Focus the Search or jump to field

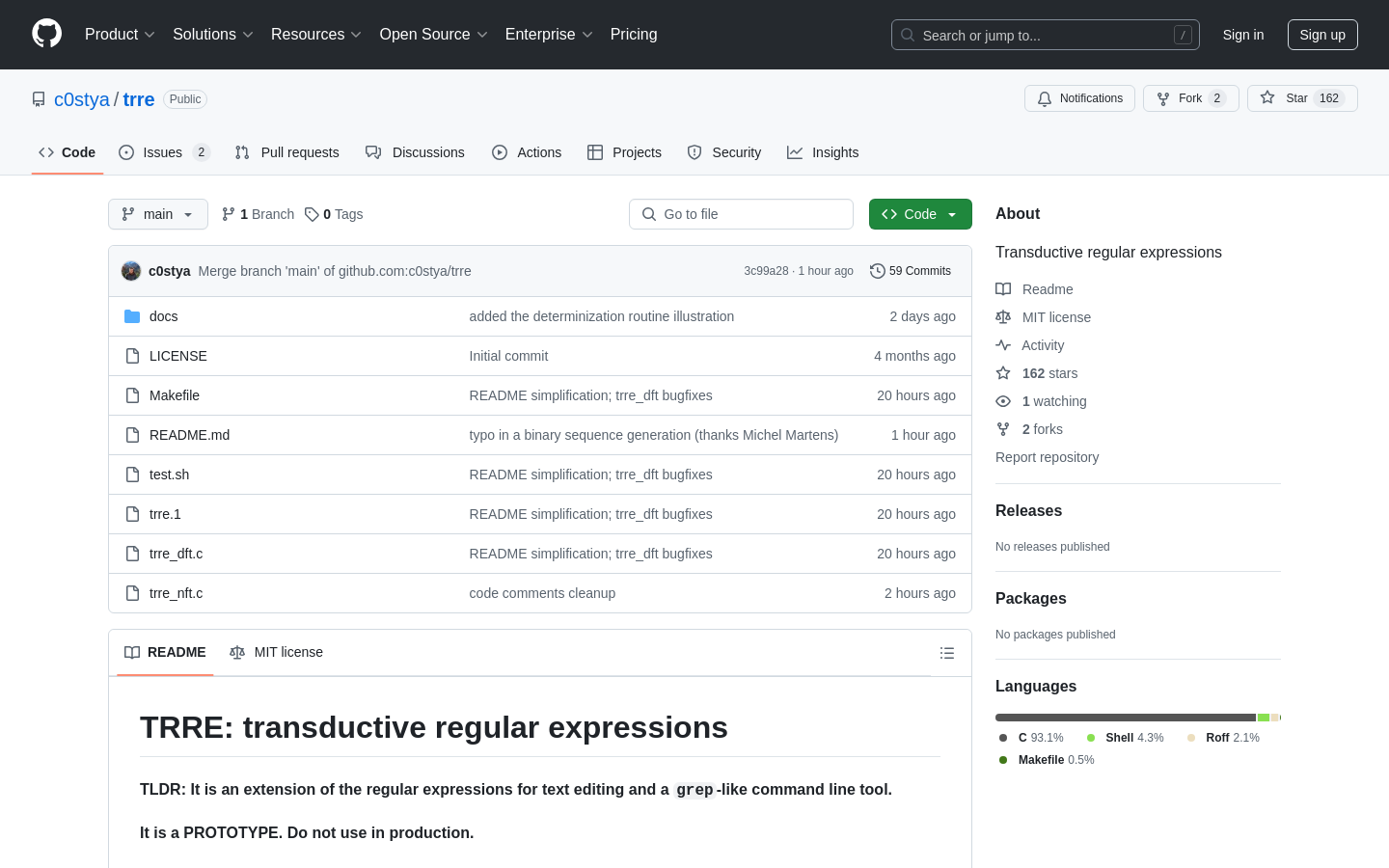point(1046,35)
